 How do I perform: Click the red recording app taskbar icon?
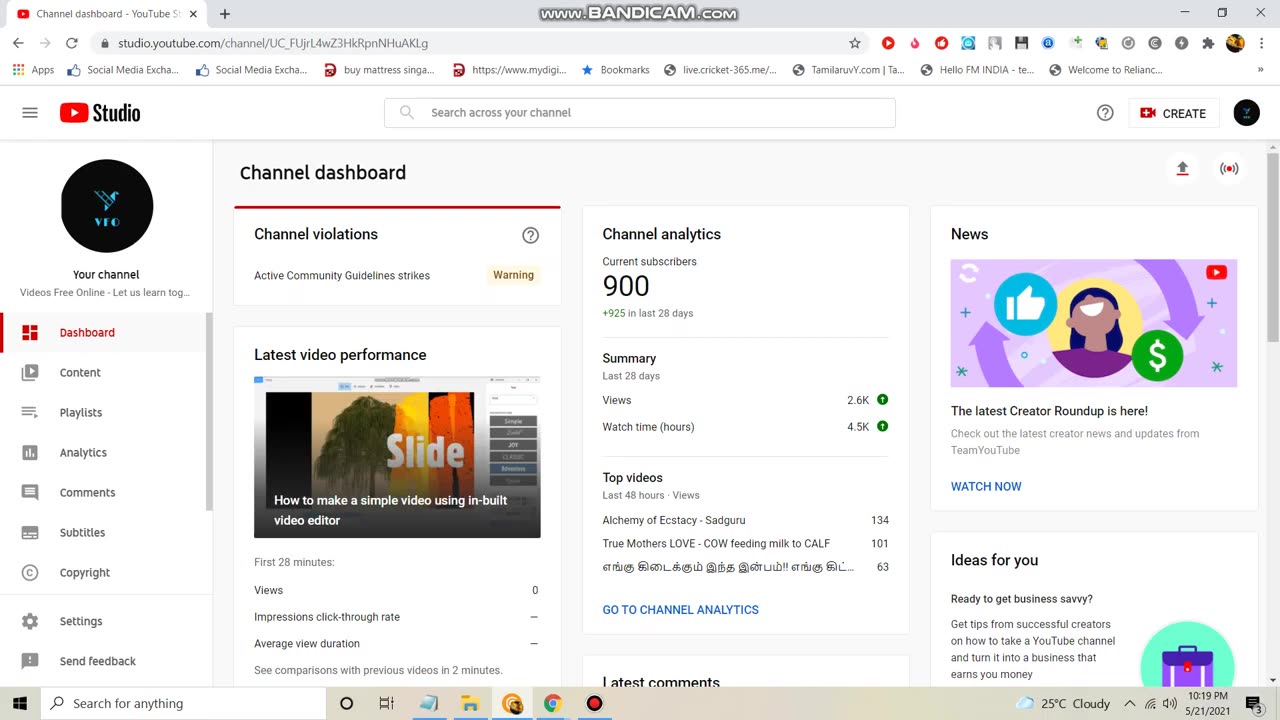(x=594, y=703)
